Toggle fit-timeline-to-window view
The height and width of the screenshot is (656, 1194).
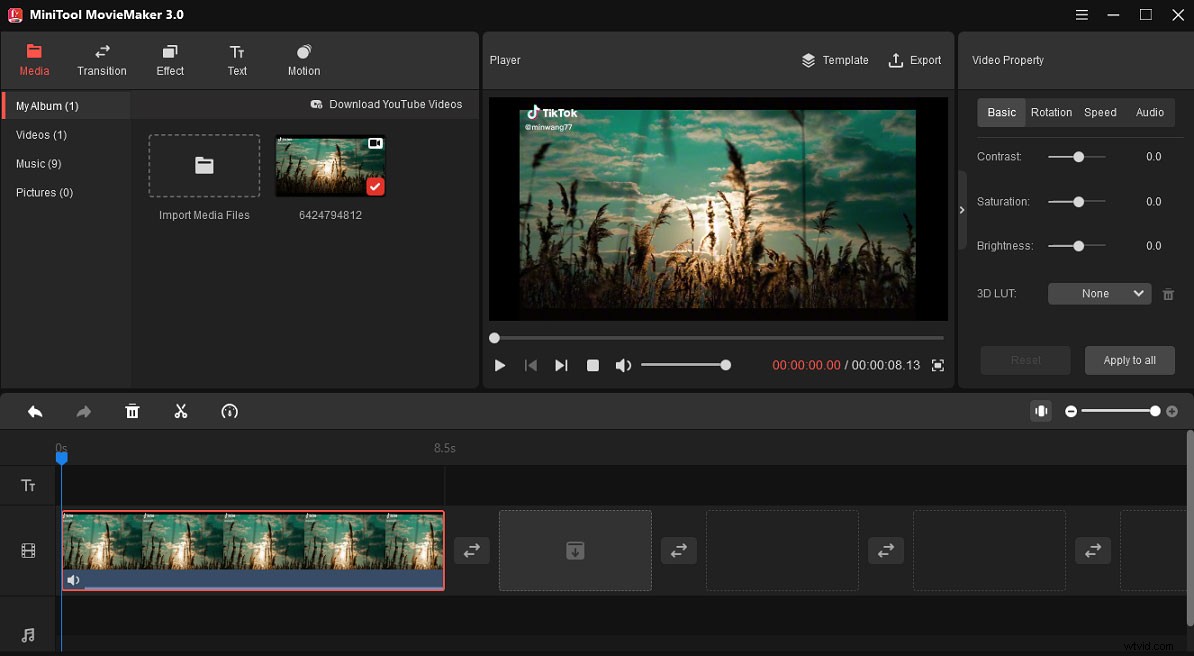click(x=1041, y=410)
